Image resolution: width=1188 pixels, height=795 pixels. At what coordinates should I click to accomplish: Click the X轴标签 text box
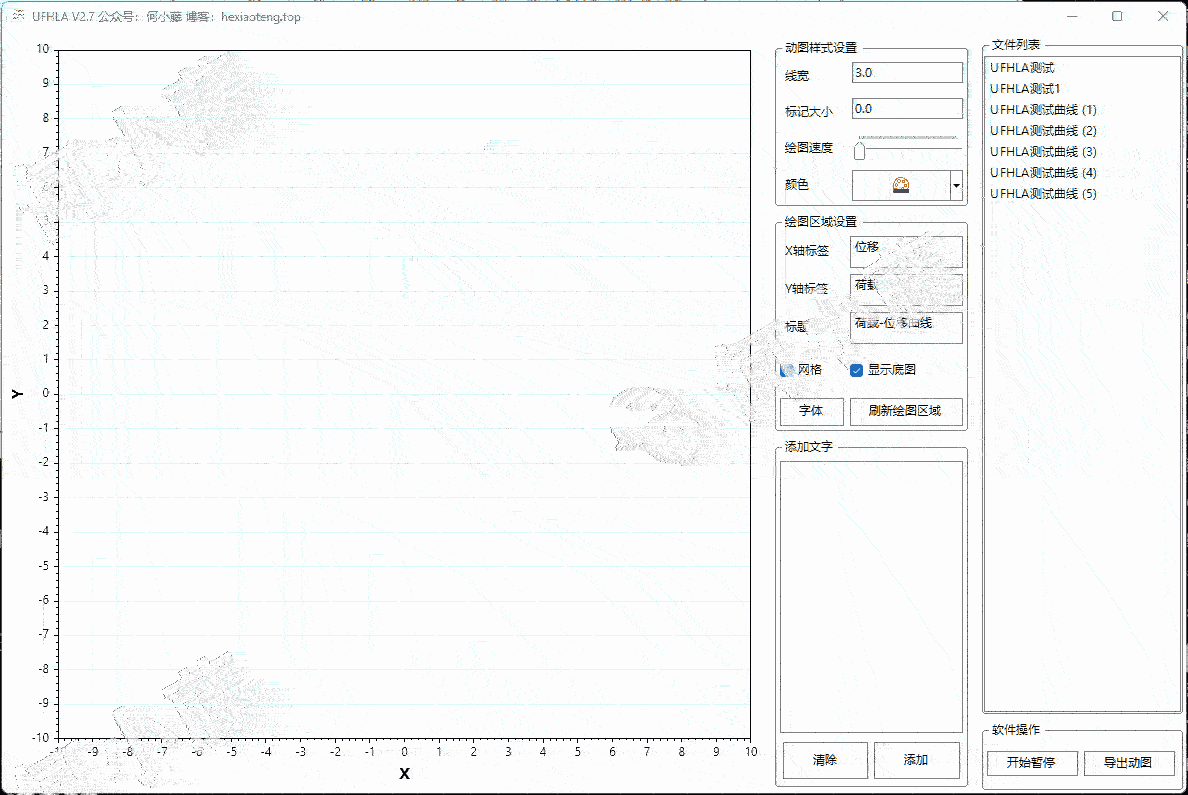pos(906,251)
